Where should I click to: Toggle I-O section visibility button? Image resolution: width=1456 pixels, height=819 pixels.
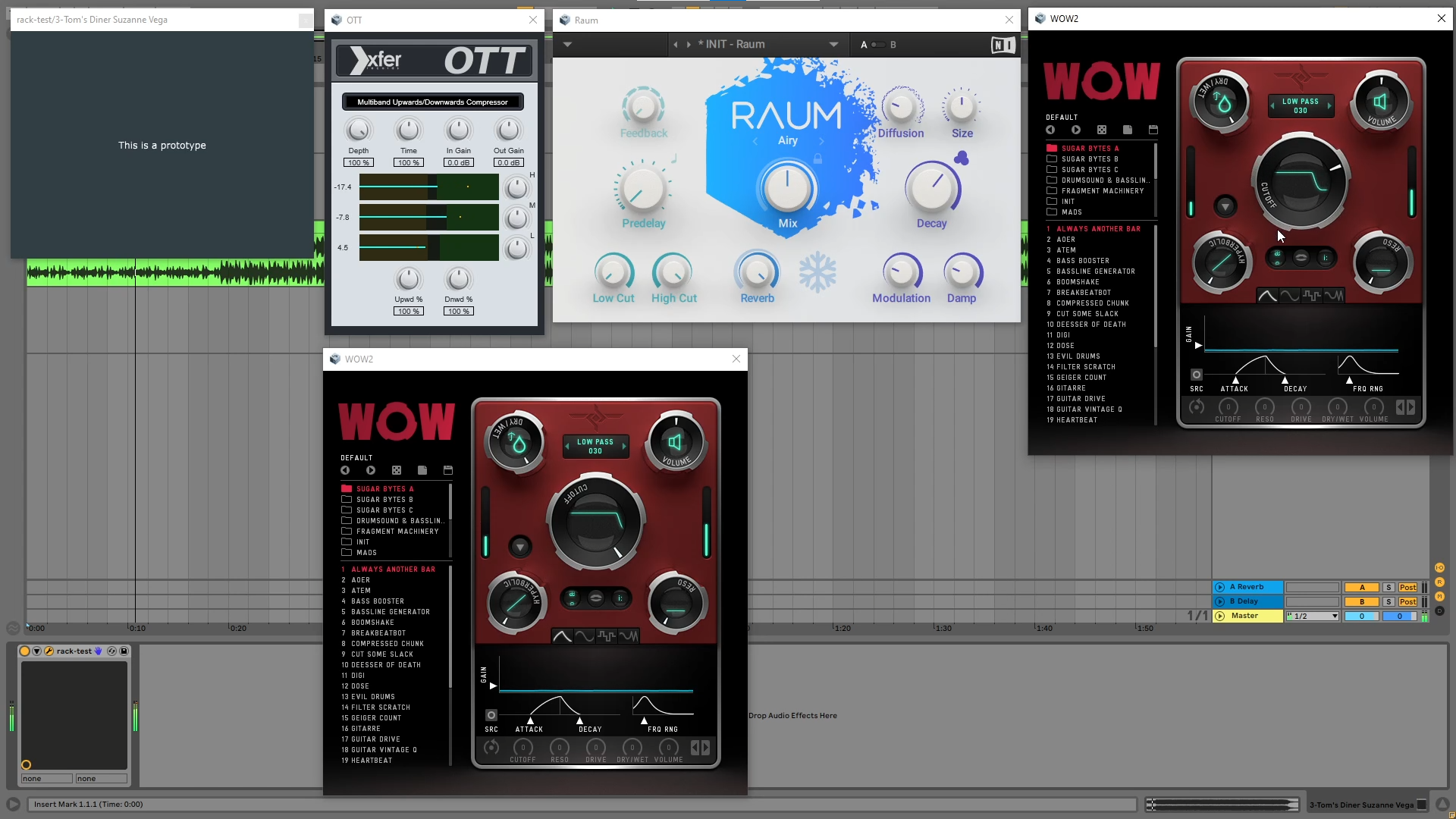click(x=1439, y=568)
